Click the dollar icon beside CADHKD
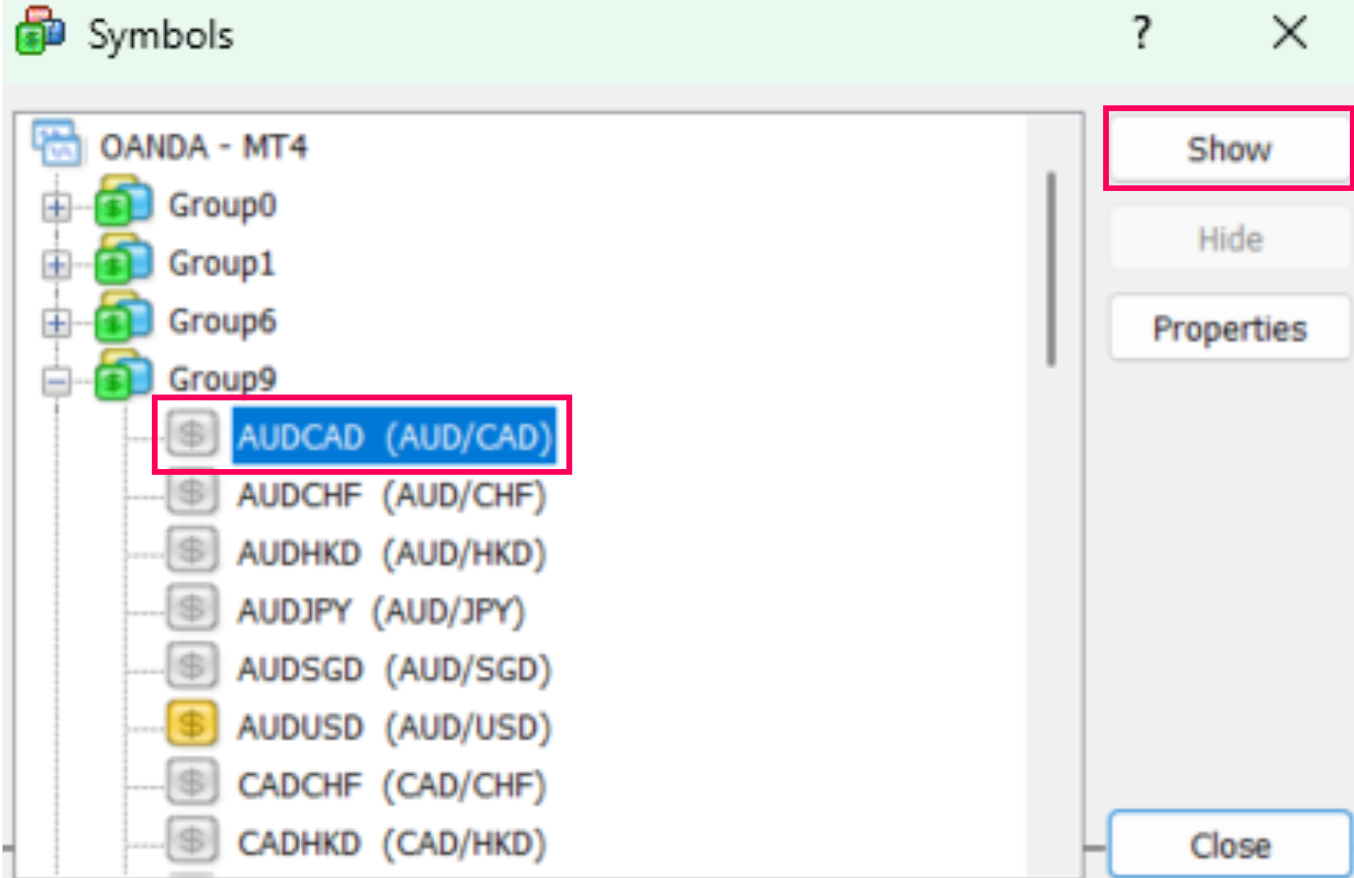 [191, 840]
